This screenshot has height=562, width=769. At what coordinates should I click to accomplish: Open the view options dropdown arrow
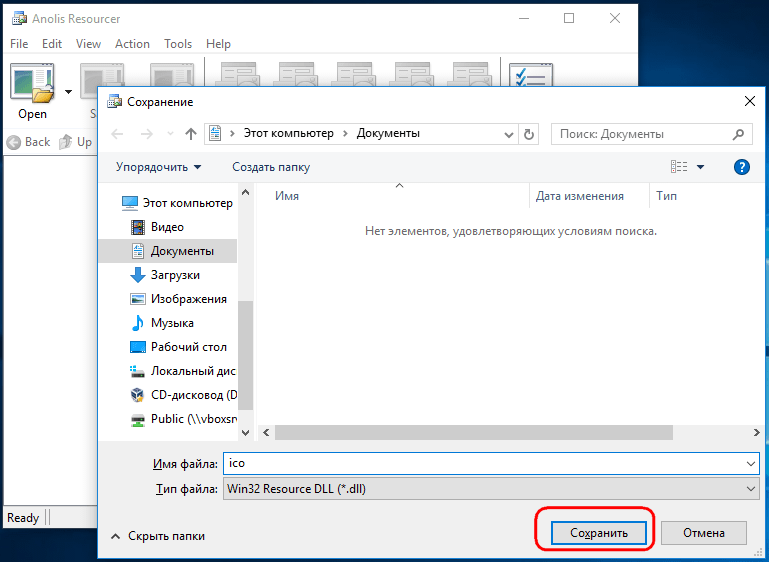coord(700,167)
